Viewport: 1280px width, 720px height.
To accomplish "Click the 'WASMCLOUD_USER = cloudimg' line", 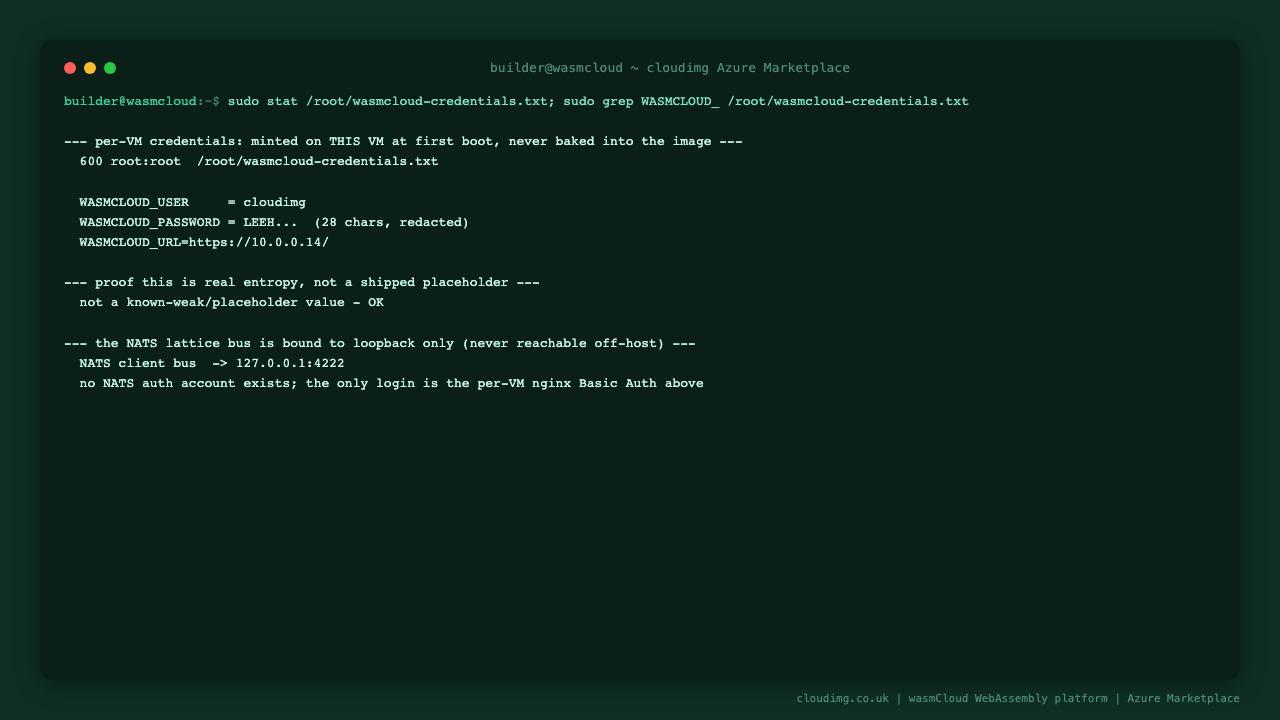I will coord(193,202).
